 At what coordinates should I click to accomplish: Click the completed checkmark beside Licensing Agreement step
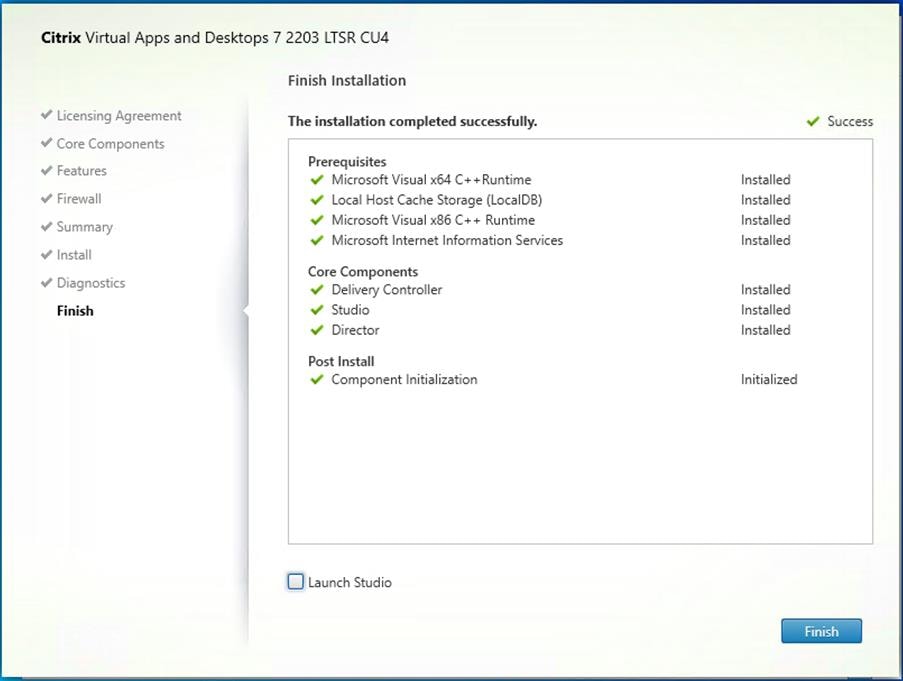[x=45, y=115]
